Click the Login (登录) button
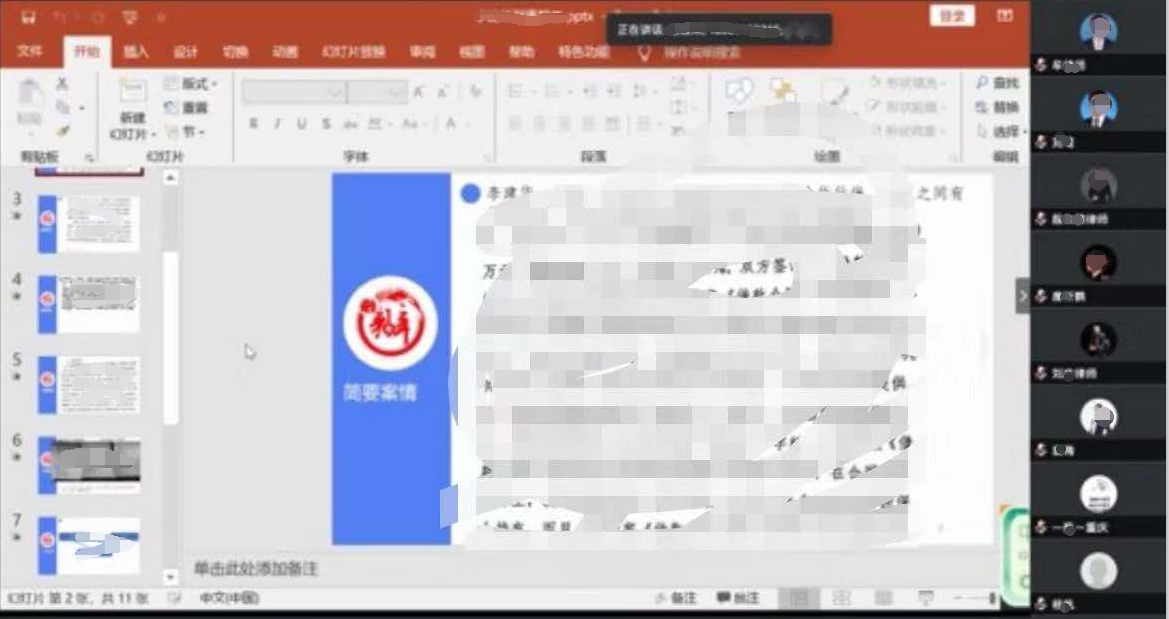Viewport: 1169px width, 619px height. click(x=951, y=15)
